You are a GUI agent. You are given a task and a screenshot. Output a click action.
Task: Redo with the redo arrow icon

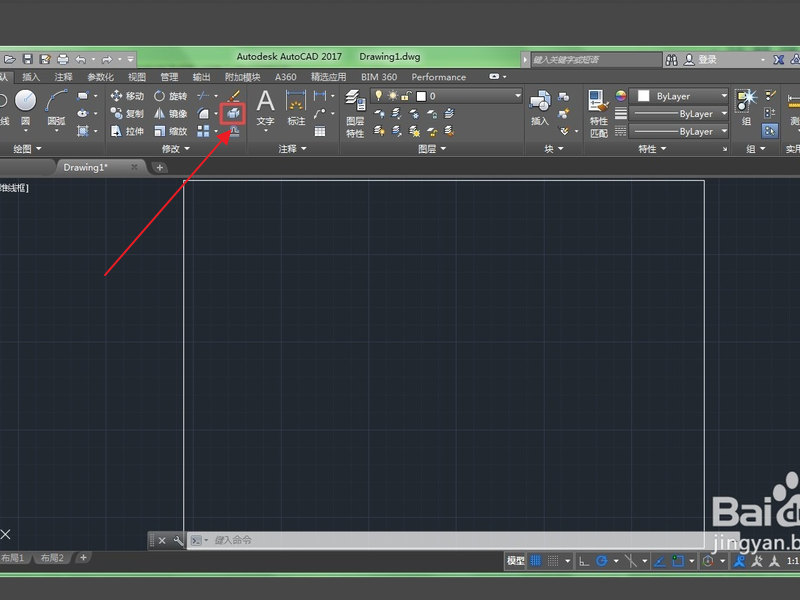[x=107, y=60]
